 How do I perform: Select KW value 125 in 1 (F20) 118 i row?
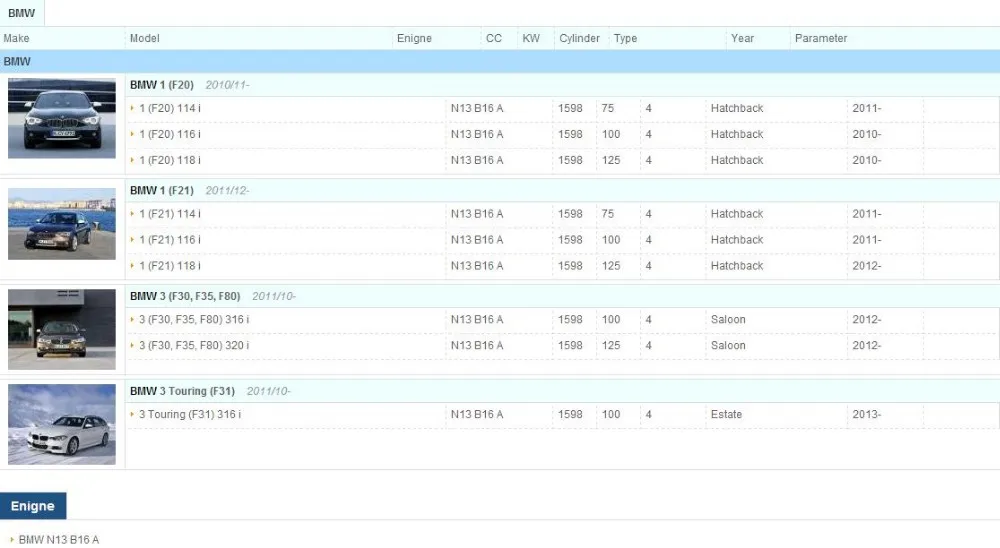point(611,160)
